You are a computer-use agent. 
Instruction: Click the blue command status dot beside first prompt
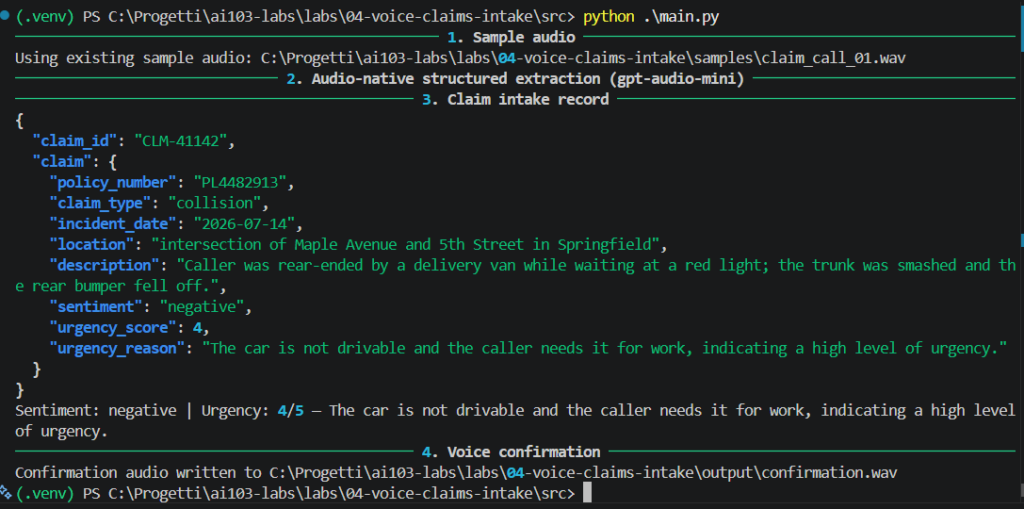coord(5,16)
